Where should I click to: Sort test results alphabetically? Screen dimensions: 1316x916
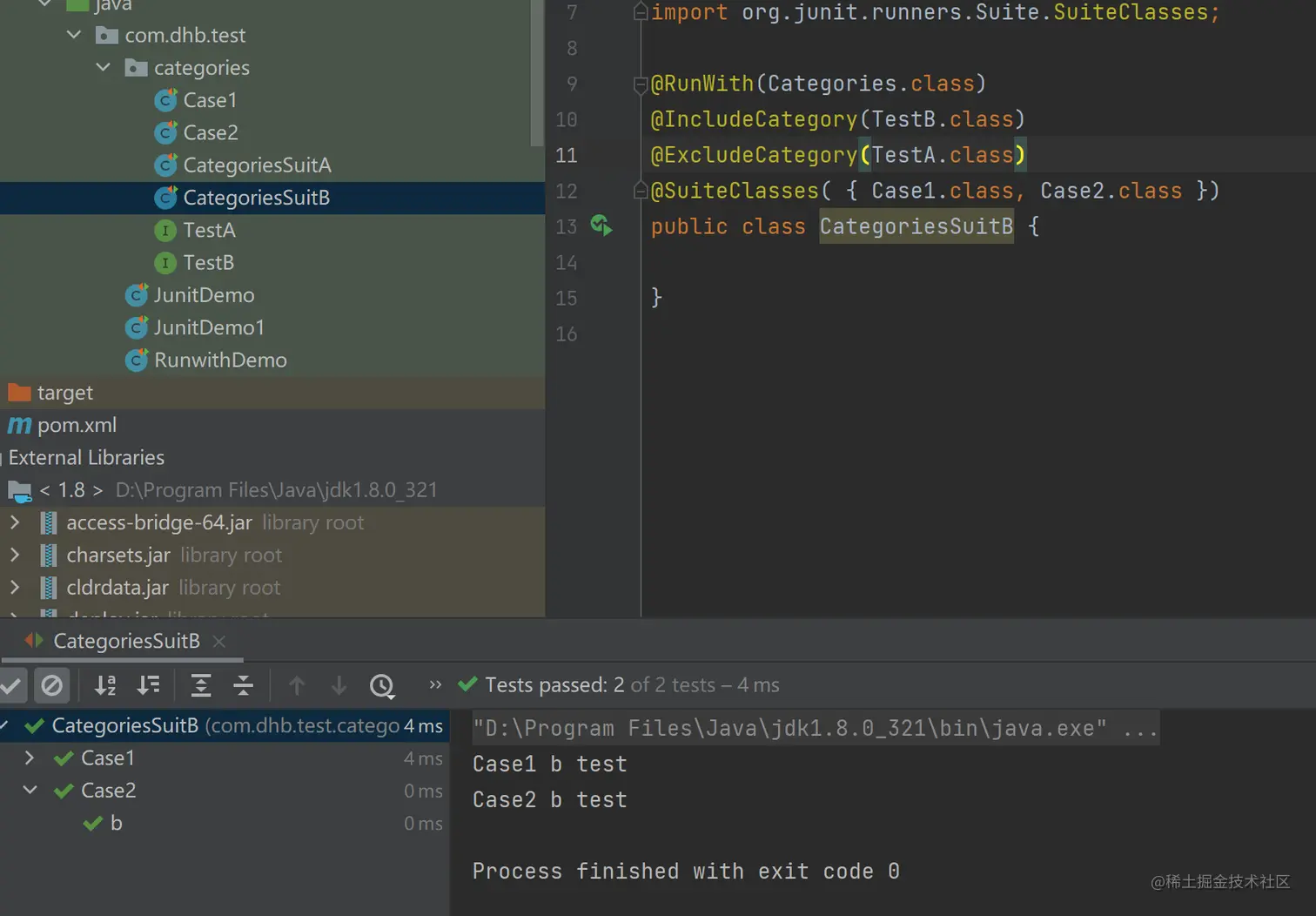(105, 686)
